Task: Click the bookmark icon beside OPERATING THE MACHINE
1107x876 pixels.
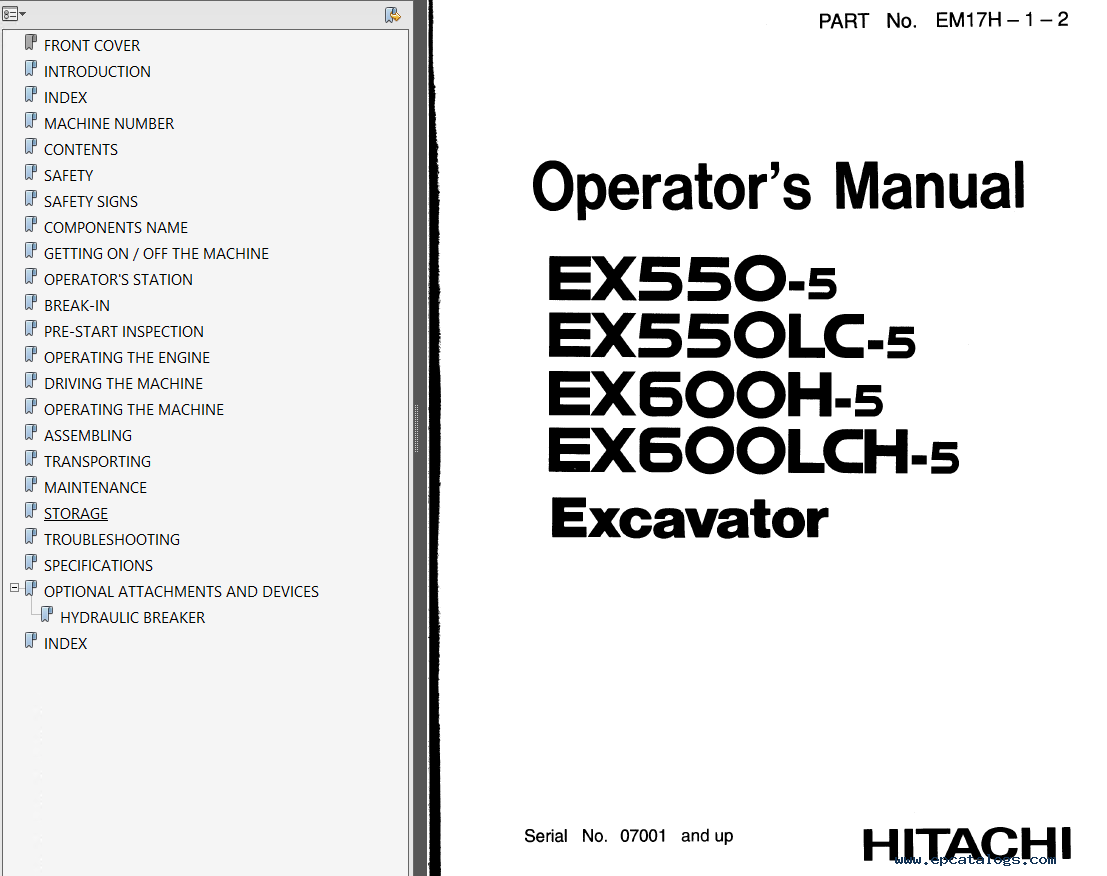Action: 30,407
